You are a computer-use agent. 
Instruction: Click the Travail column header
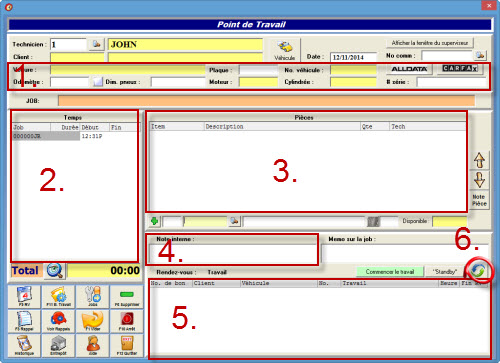(x=390, y=283)
